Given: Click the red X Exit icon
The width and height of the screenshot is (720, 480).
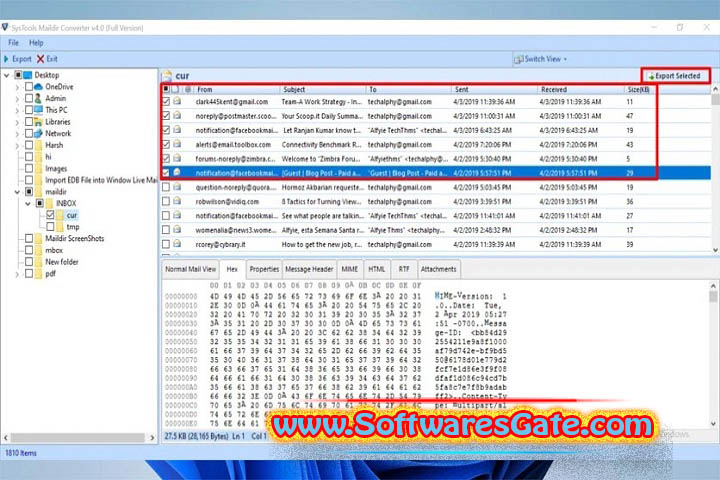Looking at the screenshot, I should click(40, 59).
